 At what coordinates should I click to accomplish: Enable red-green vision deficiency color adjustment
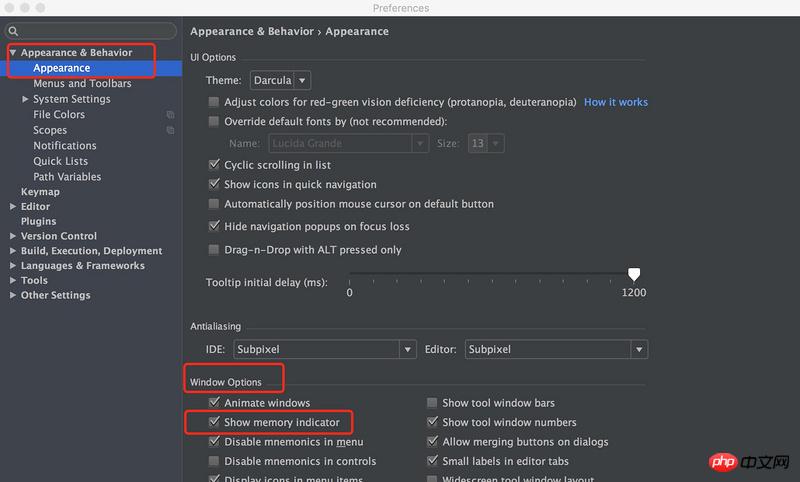click(214, 102)
